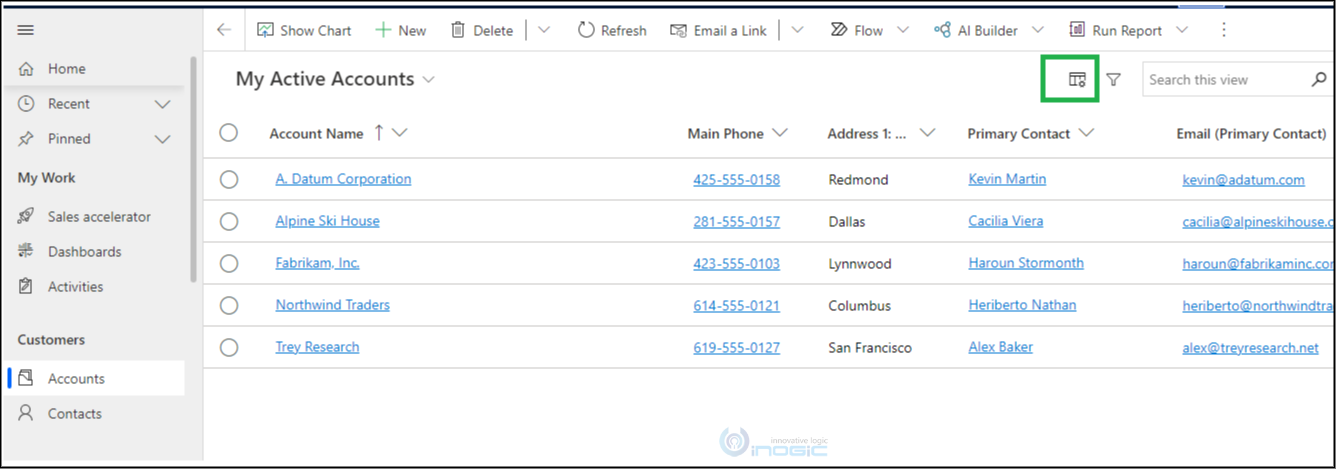Screen dimensions: 1336x469
Task: Click the Account Name sort arrow
Action: (379, 132)
